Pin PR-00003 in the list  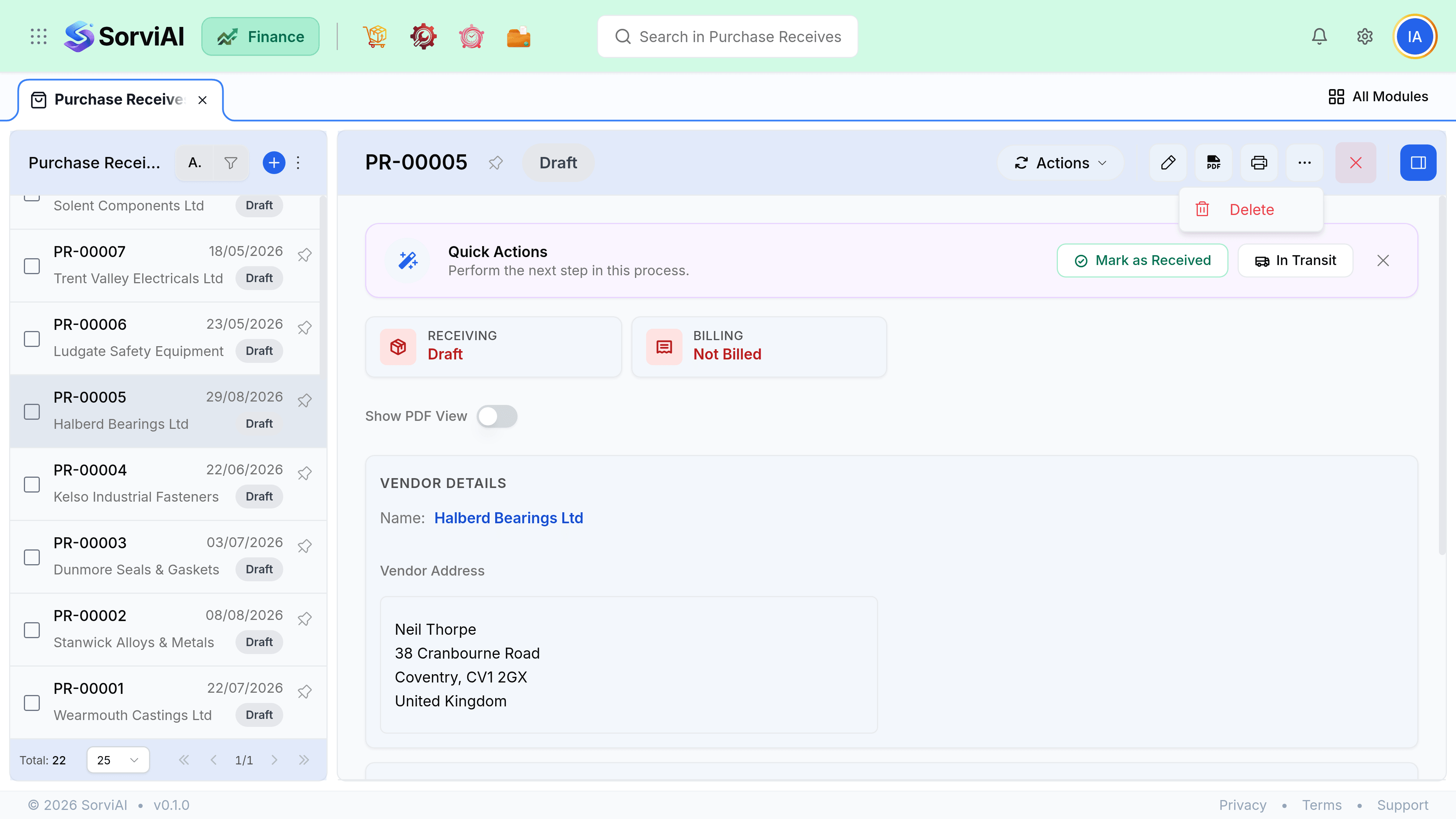pyautogui.click(x=304, y=546)
